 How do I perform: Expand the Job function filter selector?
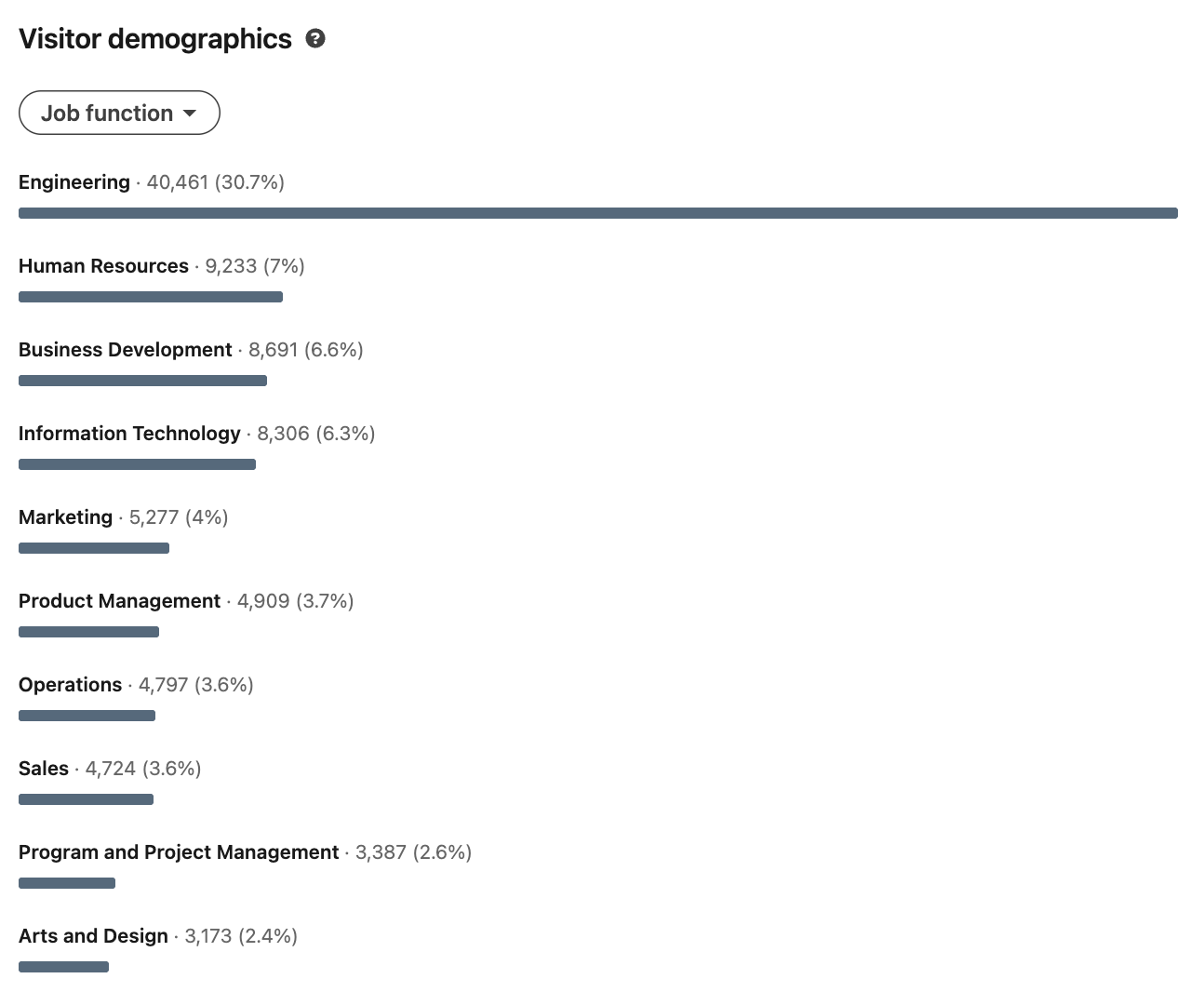[119, 113]
